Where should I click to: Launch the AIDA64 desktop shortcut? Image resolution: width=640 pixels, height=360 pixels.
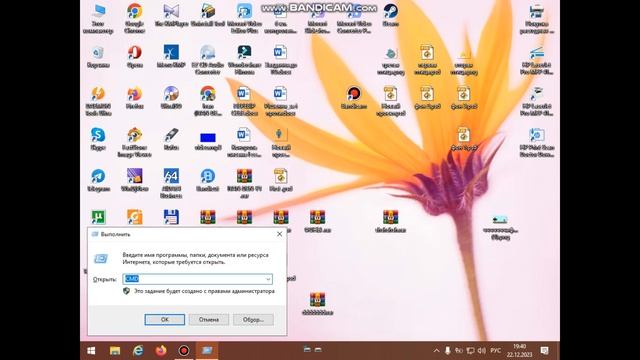pyautogui.click(x=171, y=177)
